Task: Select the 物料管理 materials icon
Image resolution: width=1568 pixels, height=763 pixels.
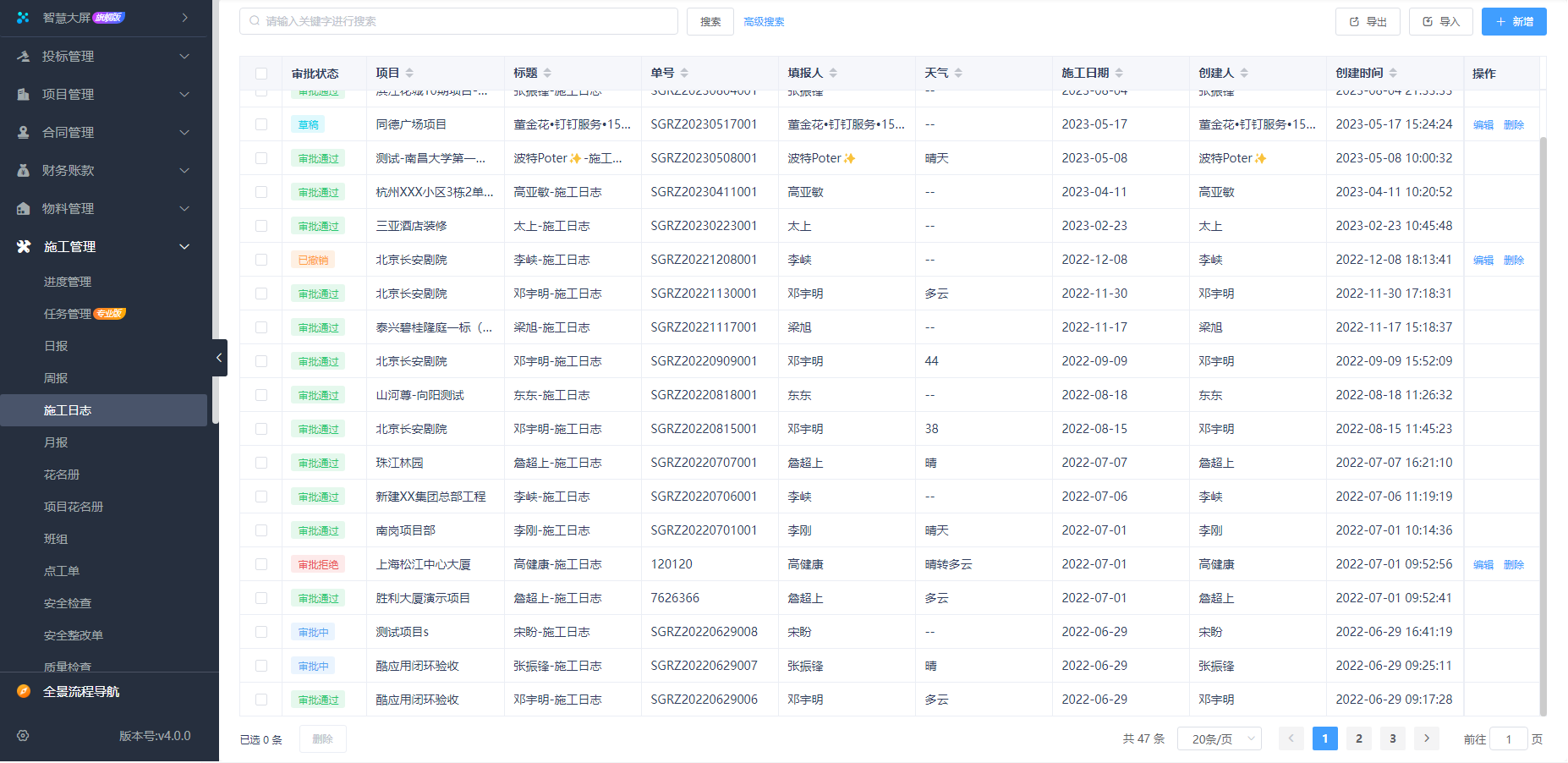Action: click(x=21, y=208)
